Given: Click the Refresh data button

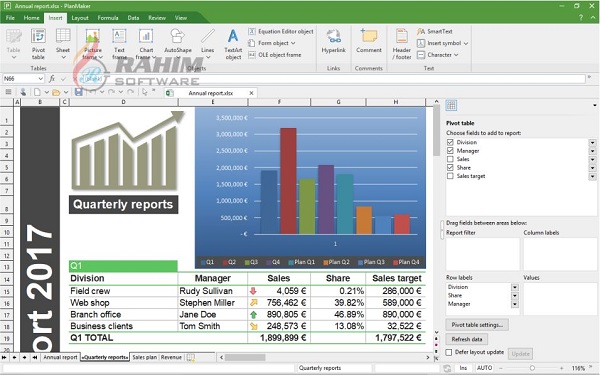Looking at the screenshot, I should pos(466,339).
